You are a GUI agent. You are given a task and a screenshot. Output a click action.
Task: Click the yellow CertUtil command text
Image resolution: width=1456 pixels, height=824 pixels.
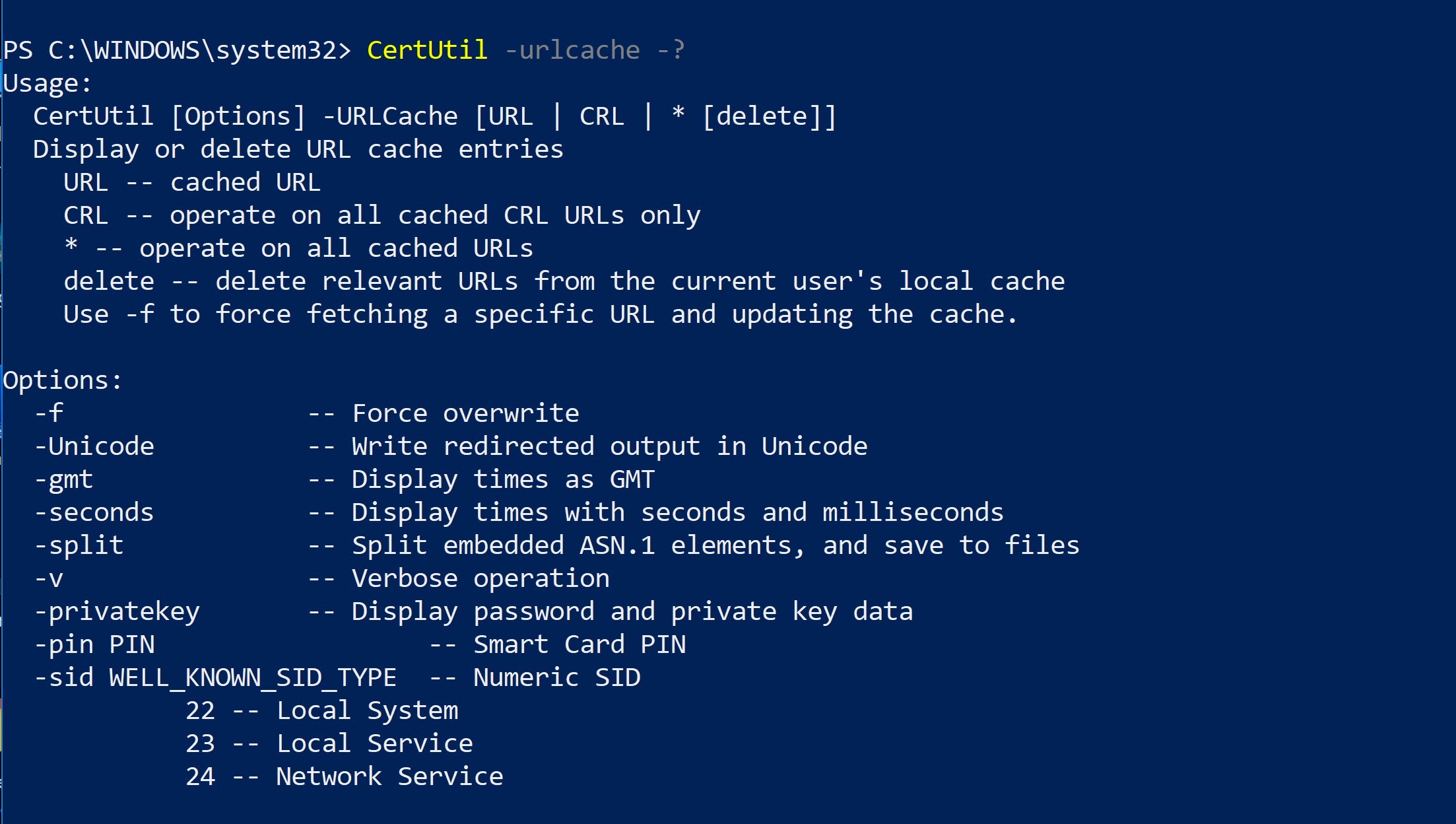pyautogui.click(x=427, y=50)
